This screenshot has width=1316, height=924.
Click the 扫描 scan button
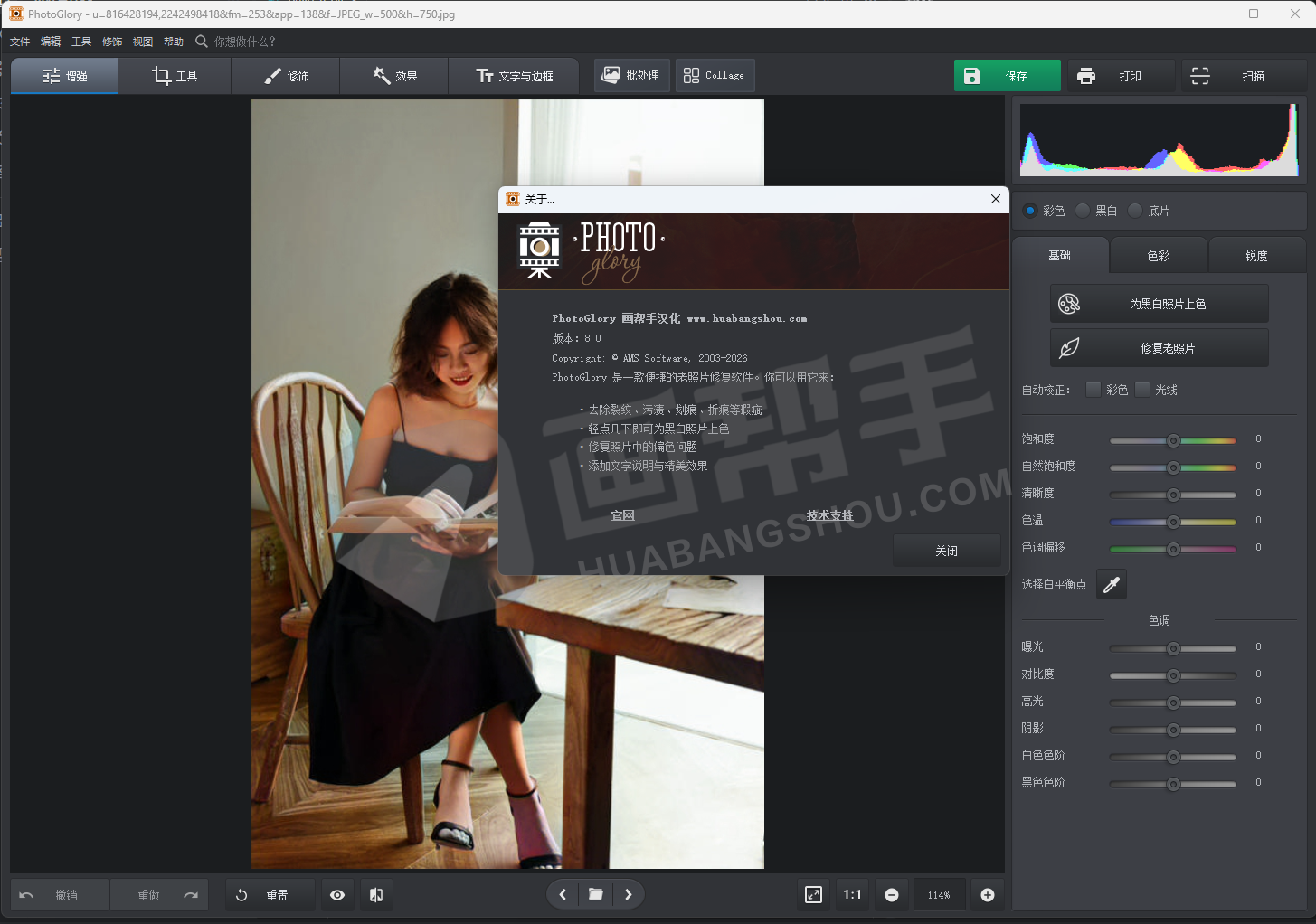[1244, 76]
